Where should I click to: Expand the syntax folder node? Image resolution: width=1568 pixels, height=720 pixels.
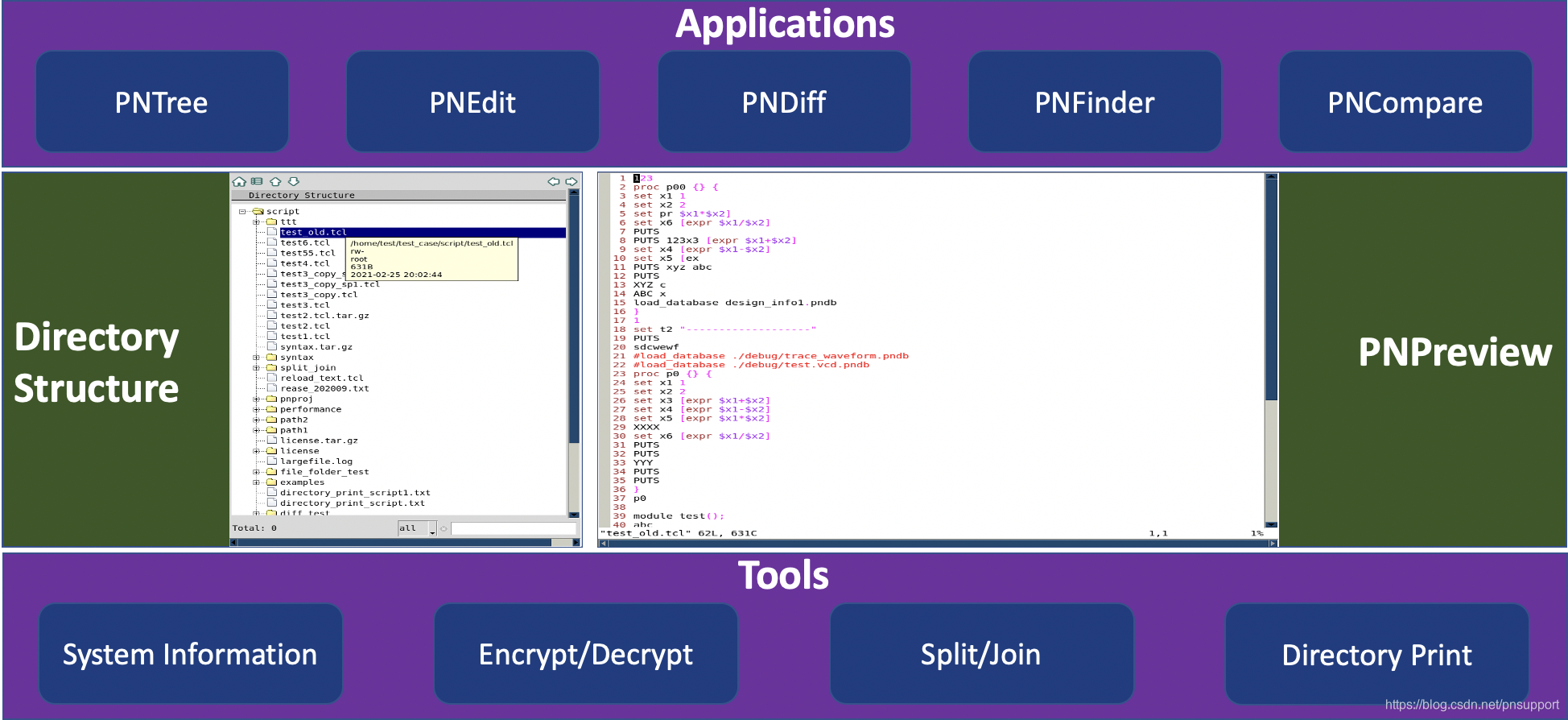(x=256, y=358)
